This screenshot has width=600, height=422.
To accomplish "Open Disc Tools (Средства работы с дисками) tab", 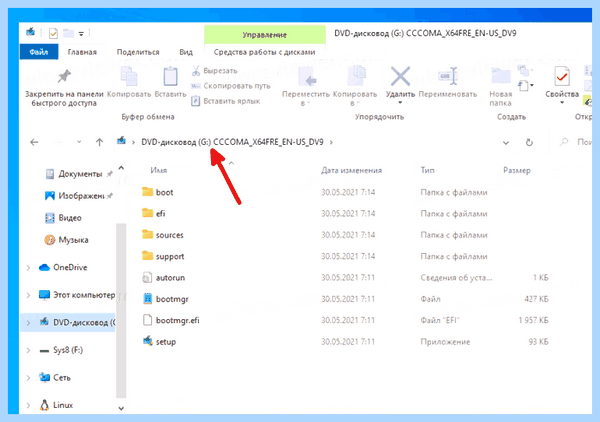I will coord(264,52).
